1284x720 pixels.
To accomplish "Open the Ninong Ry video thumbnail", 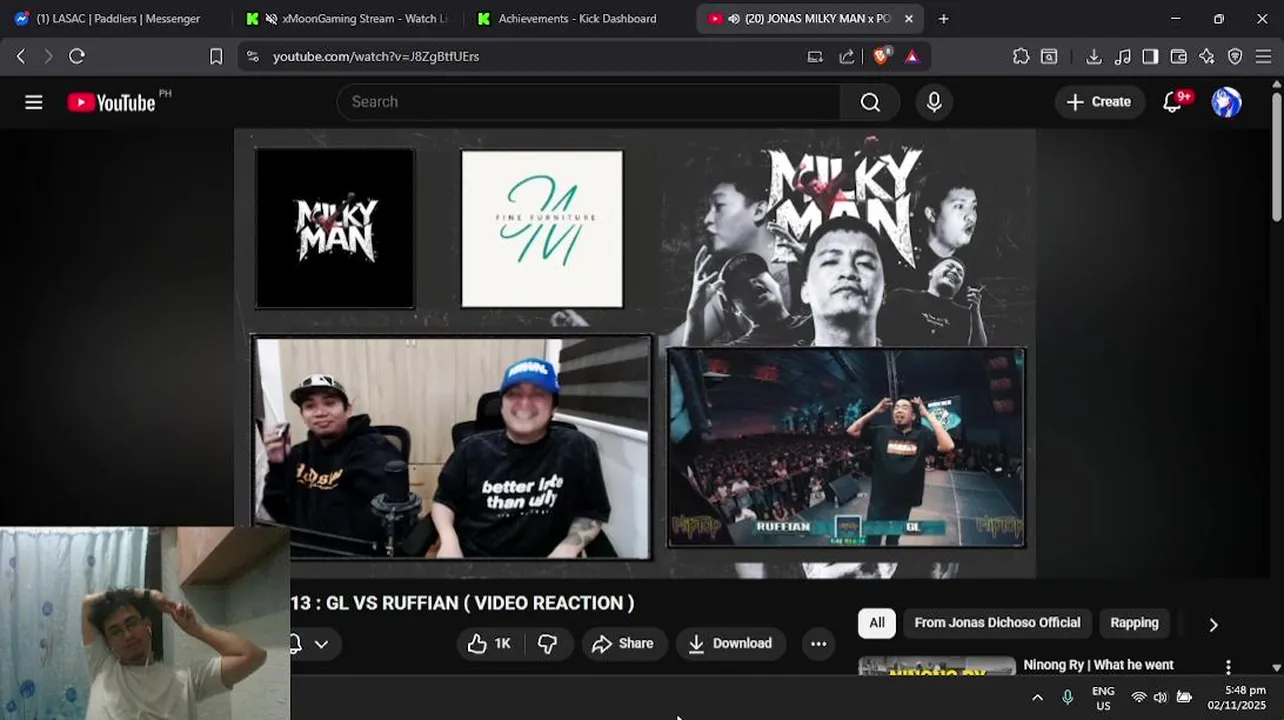I will [x=937, y=665].
